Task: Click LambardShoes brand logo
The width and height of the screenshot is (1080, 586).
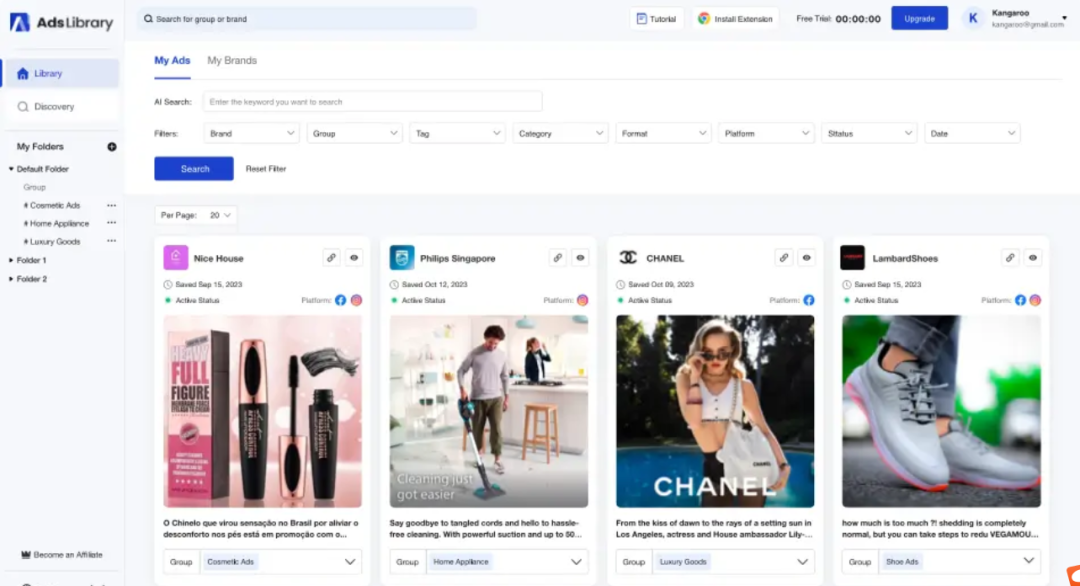Action: pos(852,258)
